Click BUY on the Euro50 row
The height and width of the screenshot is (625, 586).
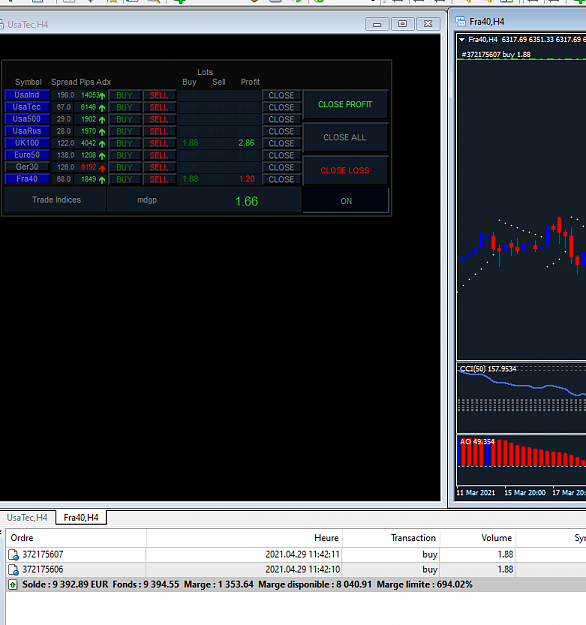[124, 155]
